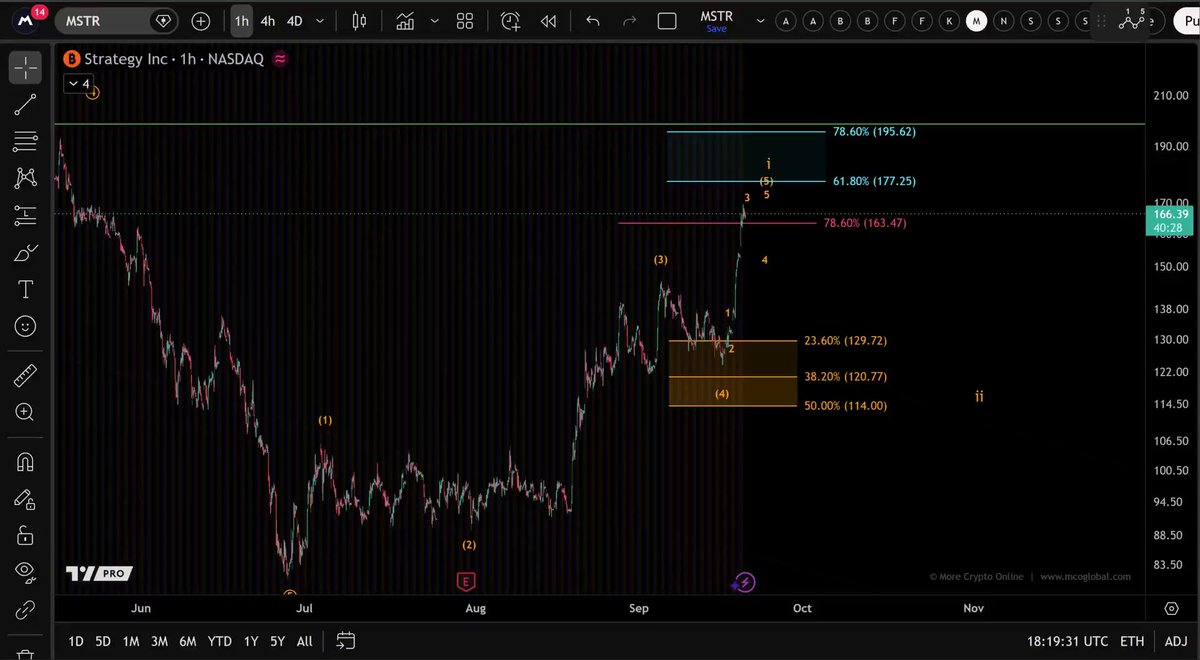Click the red earnings E marker
This screenshot has height=660, width=1200.
coord(464,581)
